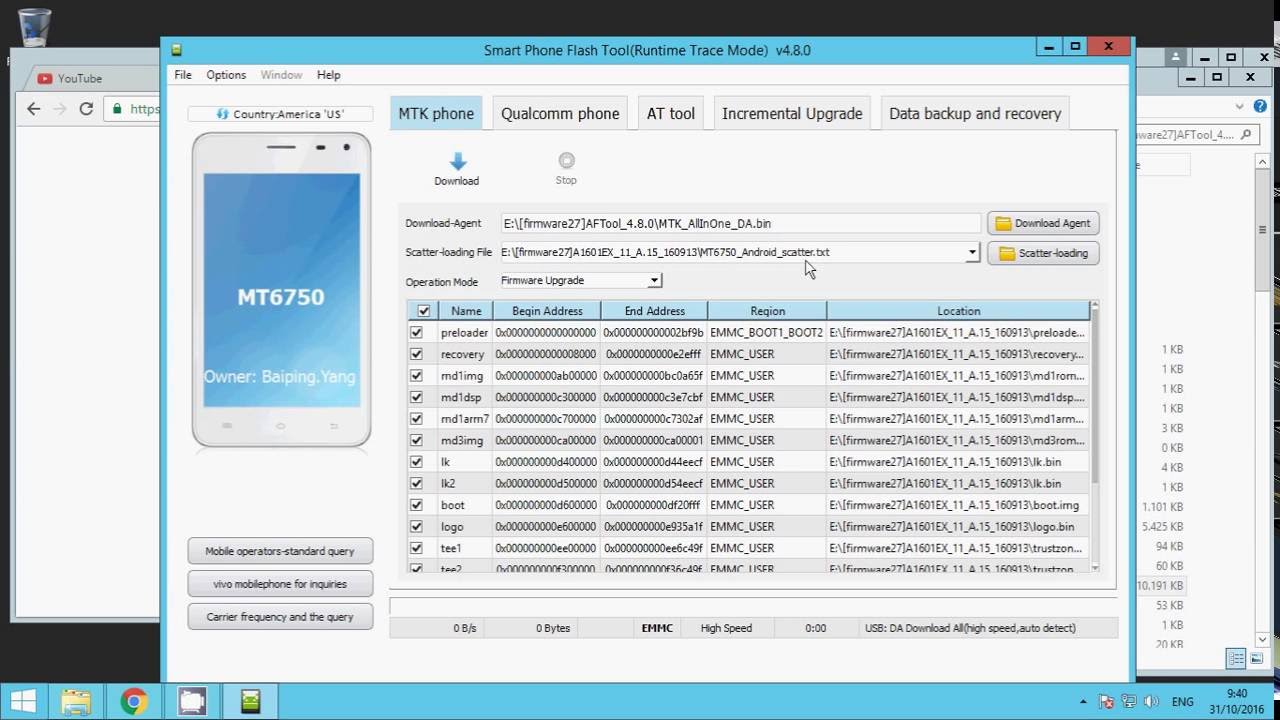1280x720 pixels.
Task: Click the partition table vertical scrollbar
Action: click(x=1094, y=436)
